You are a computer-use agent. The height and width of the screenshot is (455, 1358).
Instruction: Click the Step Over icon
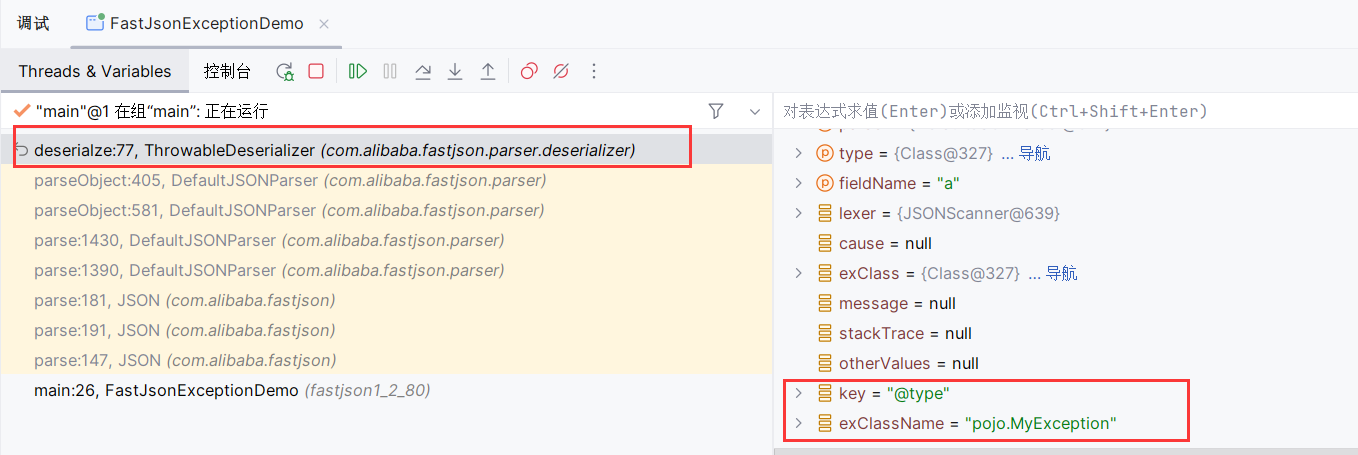pyautogui.click(x=423, y=71)
